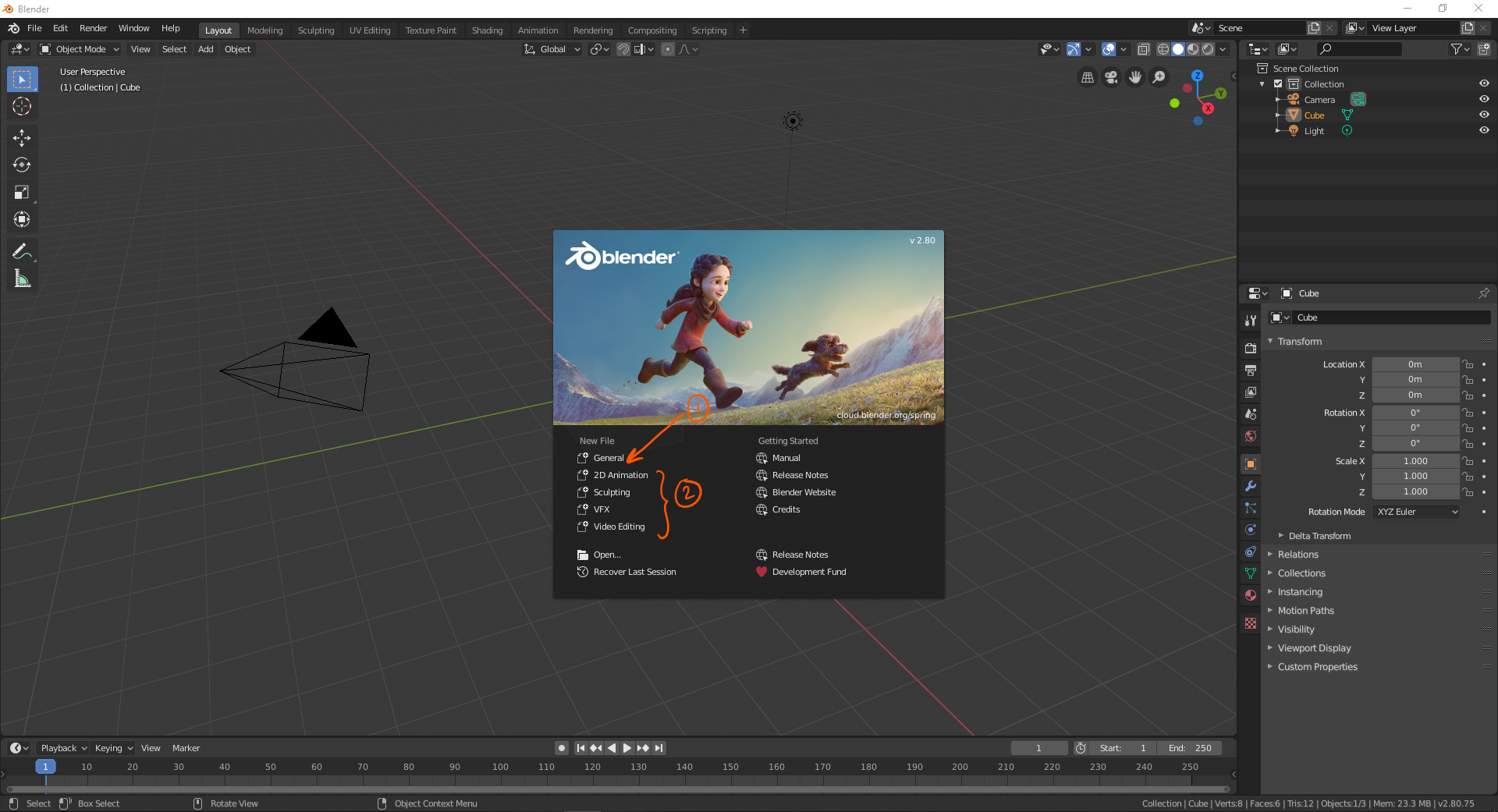Hide the Cube in outliner
This screenshot has width=1498, height=812.
(x=1484, y=115)
